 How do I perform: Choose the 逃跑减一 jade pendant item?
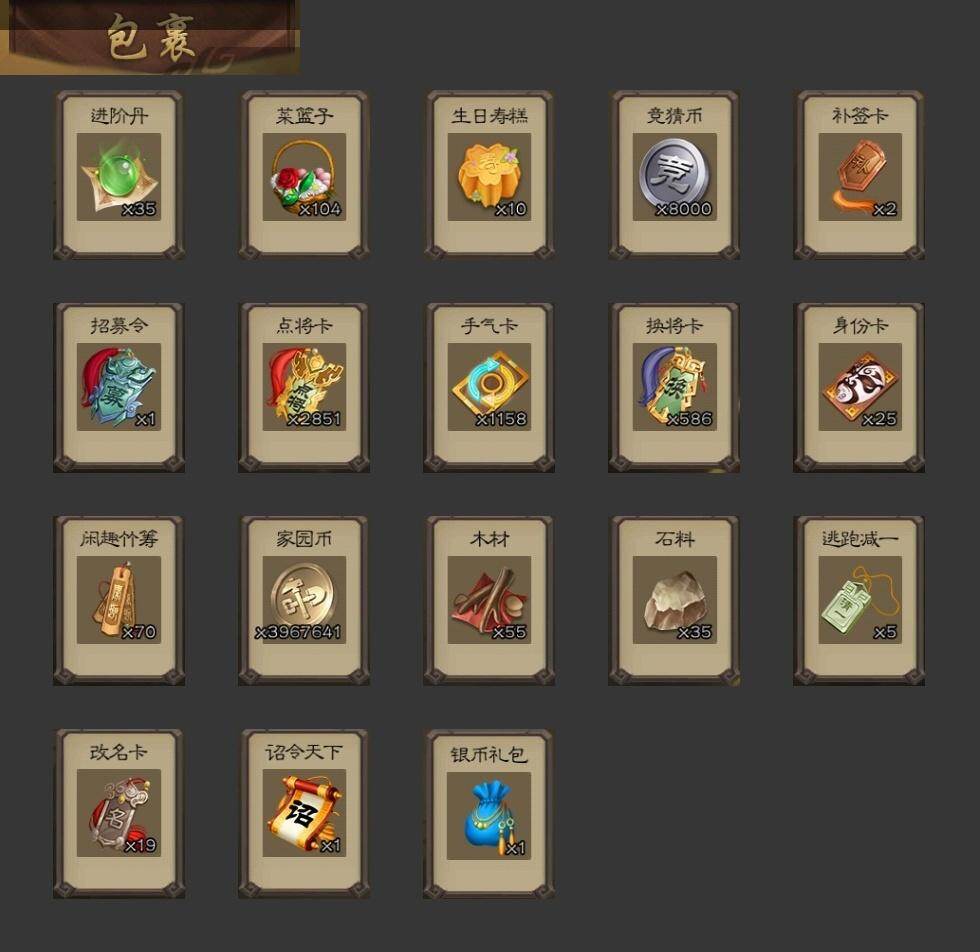pyautogui.click(x=860, y=600)
